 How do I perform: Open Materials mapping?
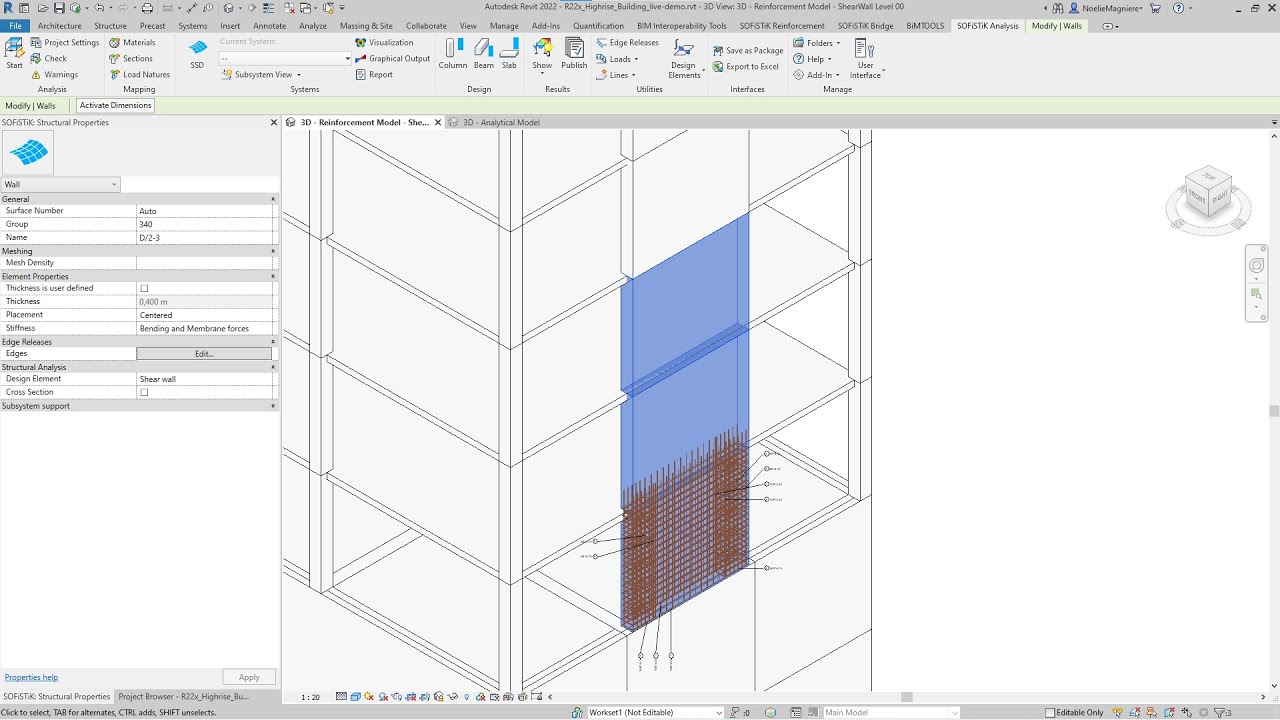coord(132,43)
